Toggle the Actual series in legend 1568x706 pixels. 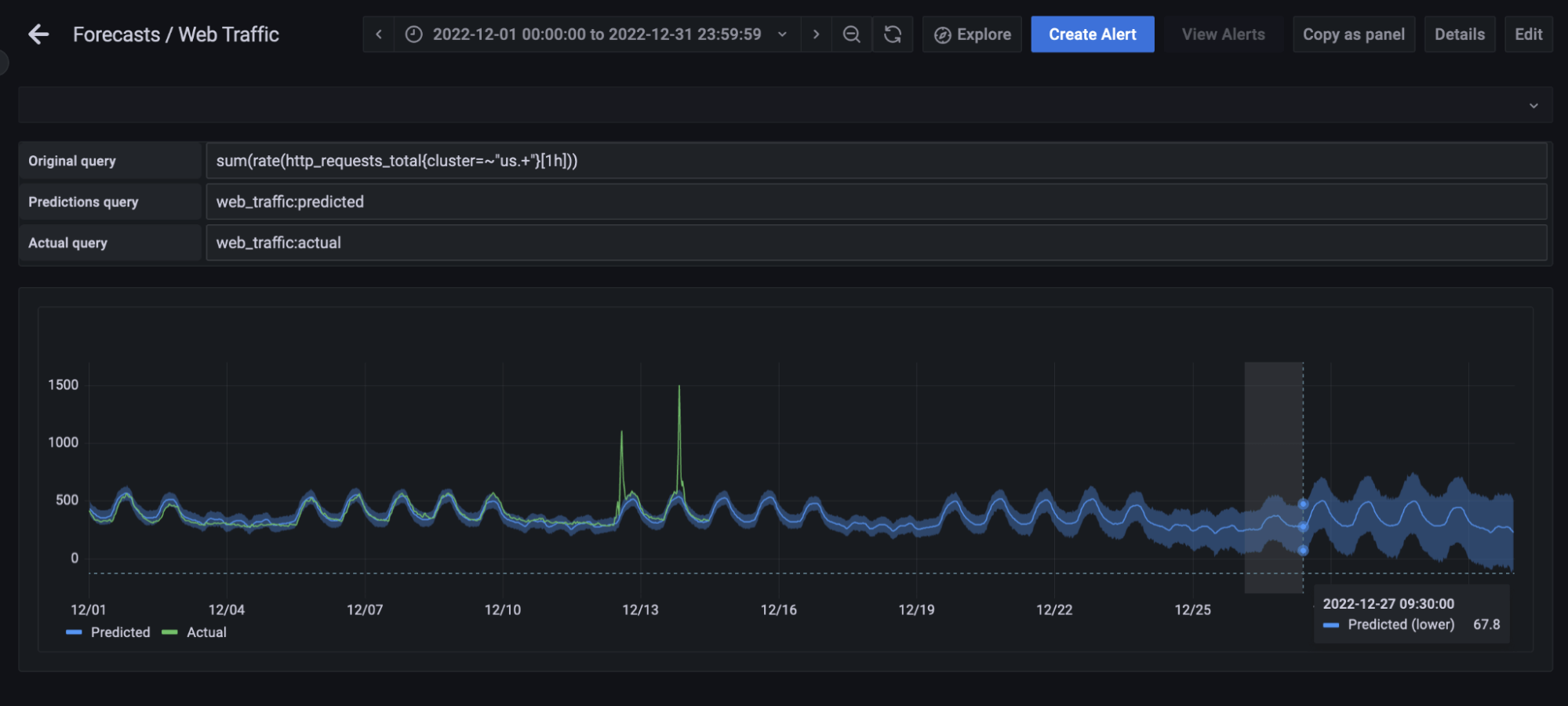pyautogui.click(x=206, y=632)
